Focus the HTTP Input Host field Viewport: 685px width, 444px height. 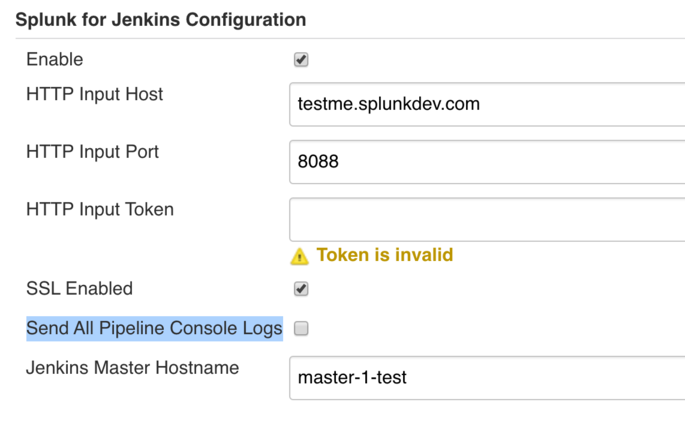[487, 104]
